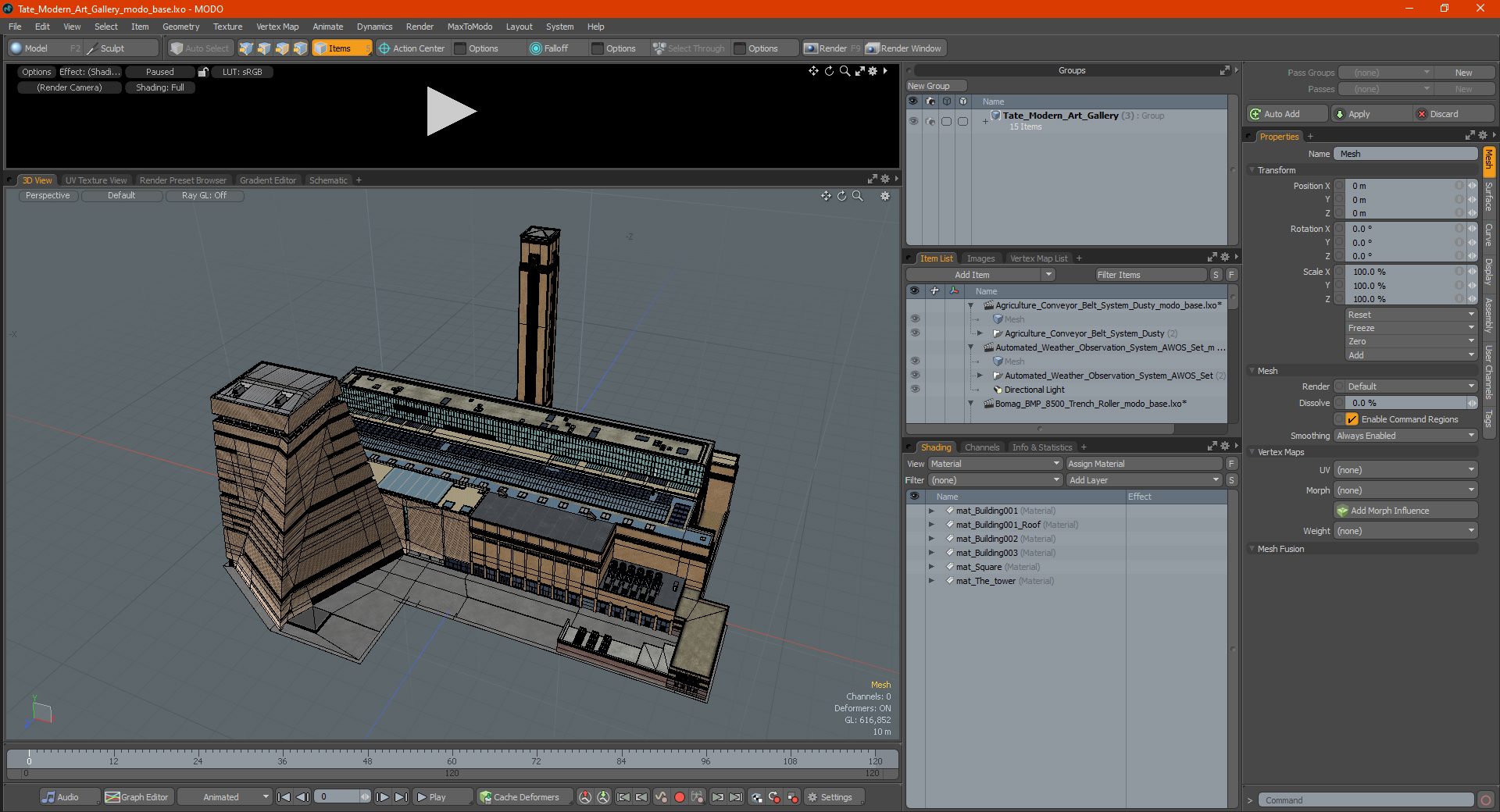Go to last frame
1500x812 pixels.
point(401,797)
